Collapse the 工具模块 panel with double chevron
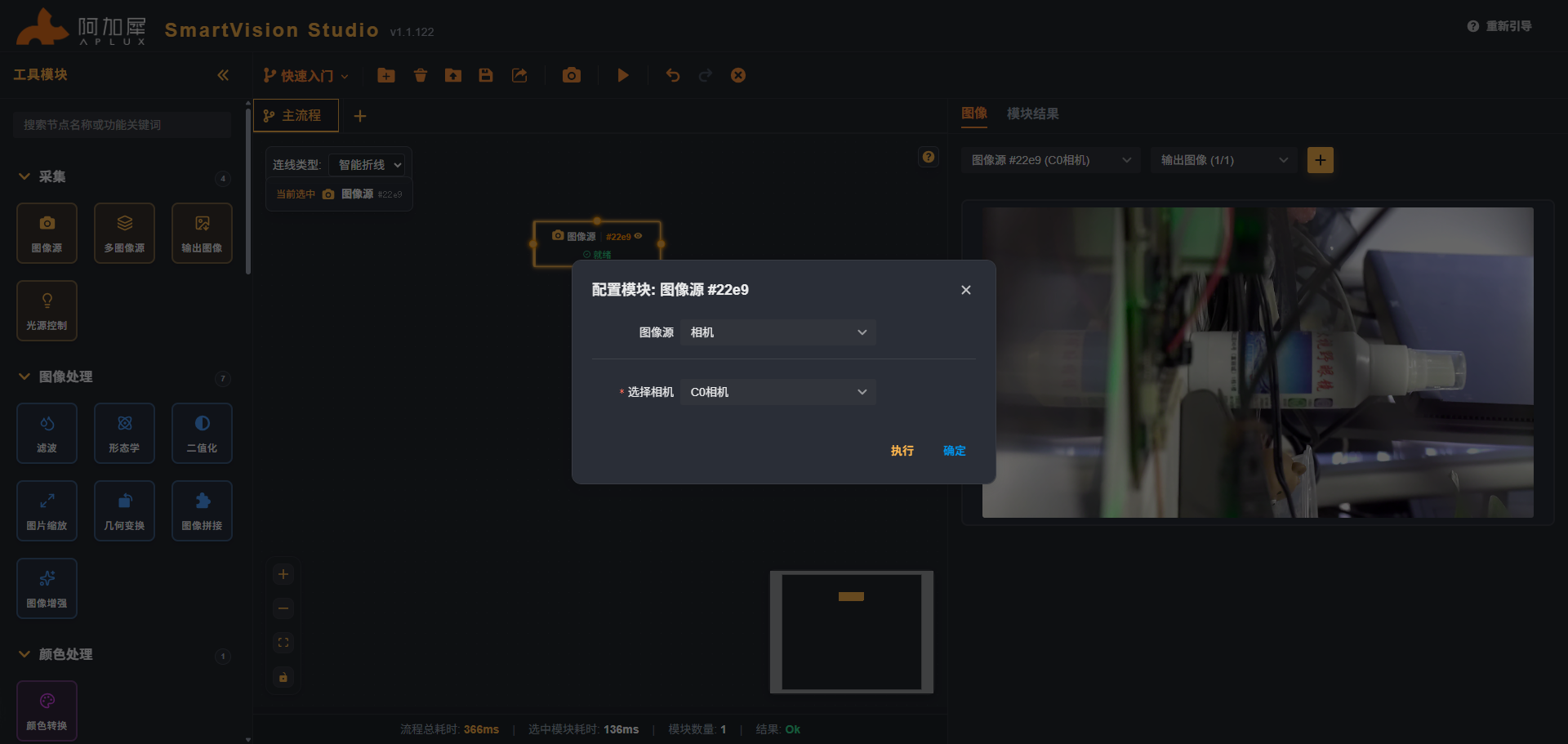The image size is (1568, 744). coord(223,75)
